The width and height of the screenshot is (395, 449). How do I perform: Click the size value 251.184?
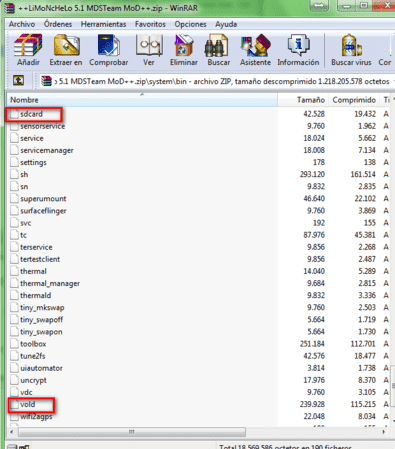click(312, 344)
